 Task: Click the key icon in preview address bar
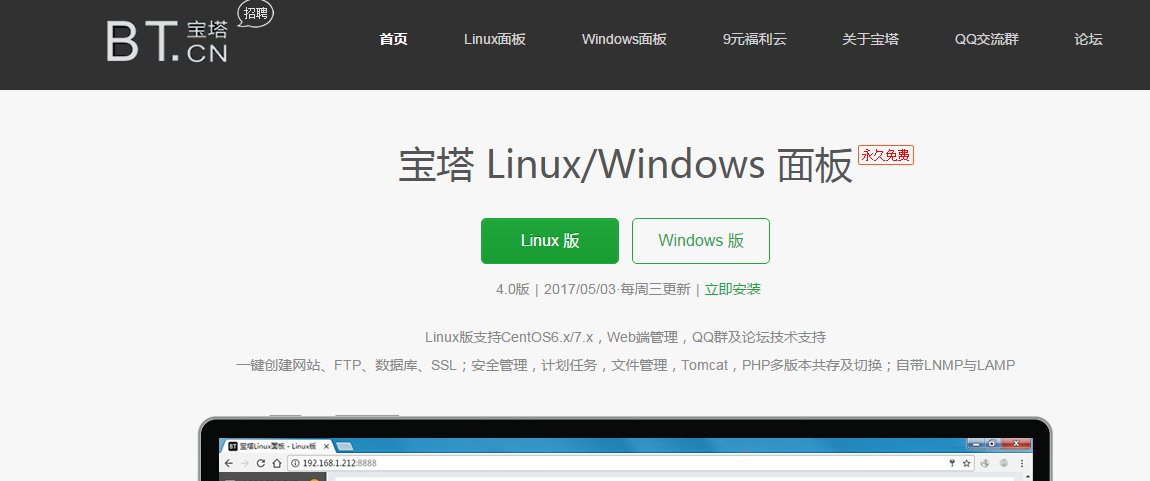953,463
